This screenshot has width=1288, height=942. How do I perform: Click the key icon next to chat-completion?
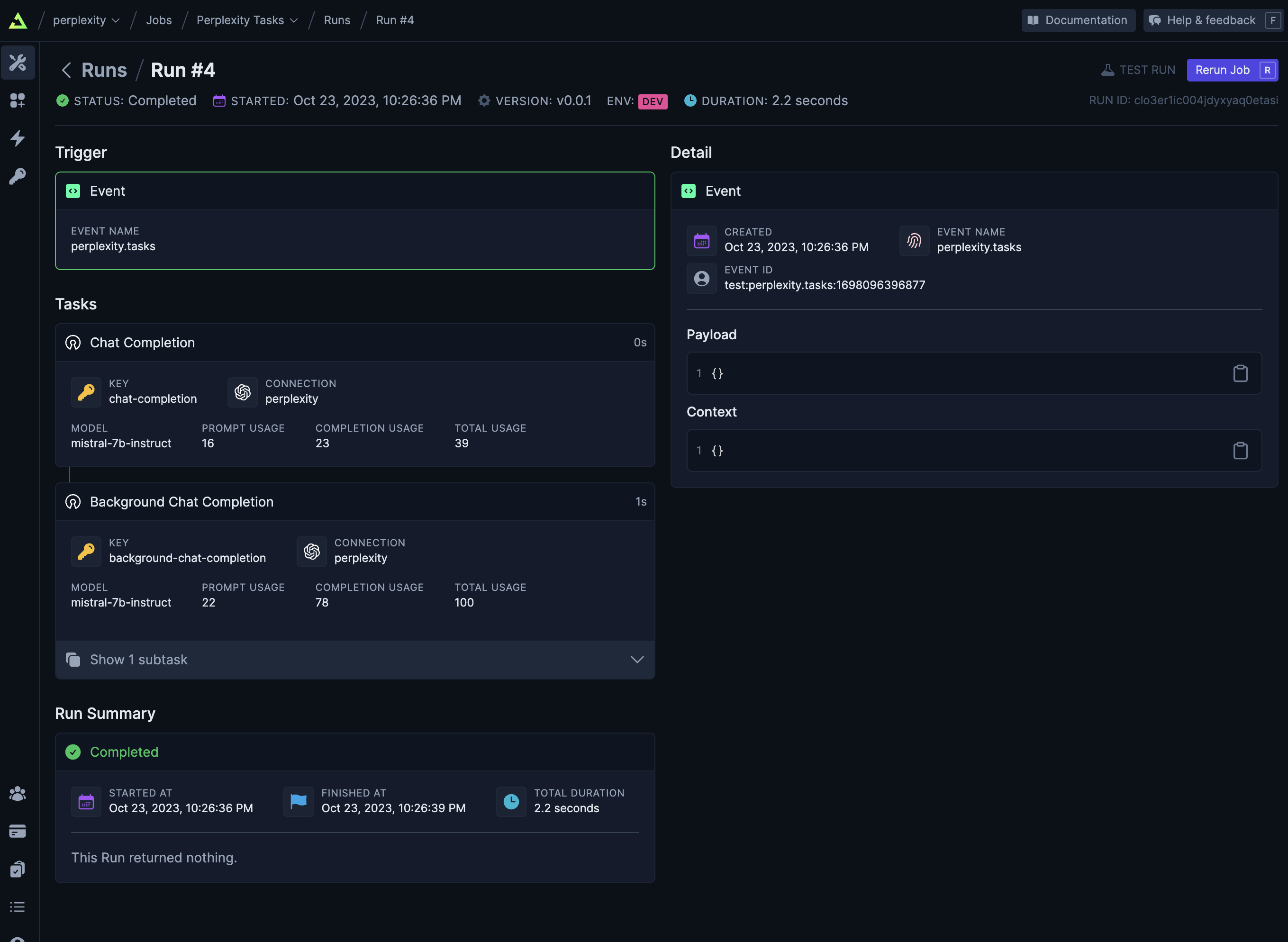(86, 392)
